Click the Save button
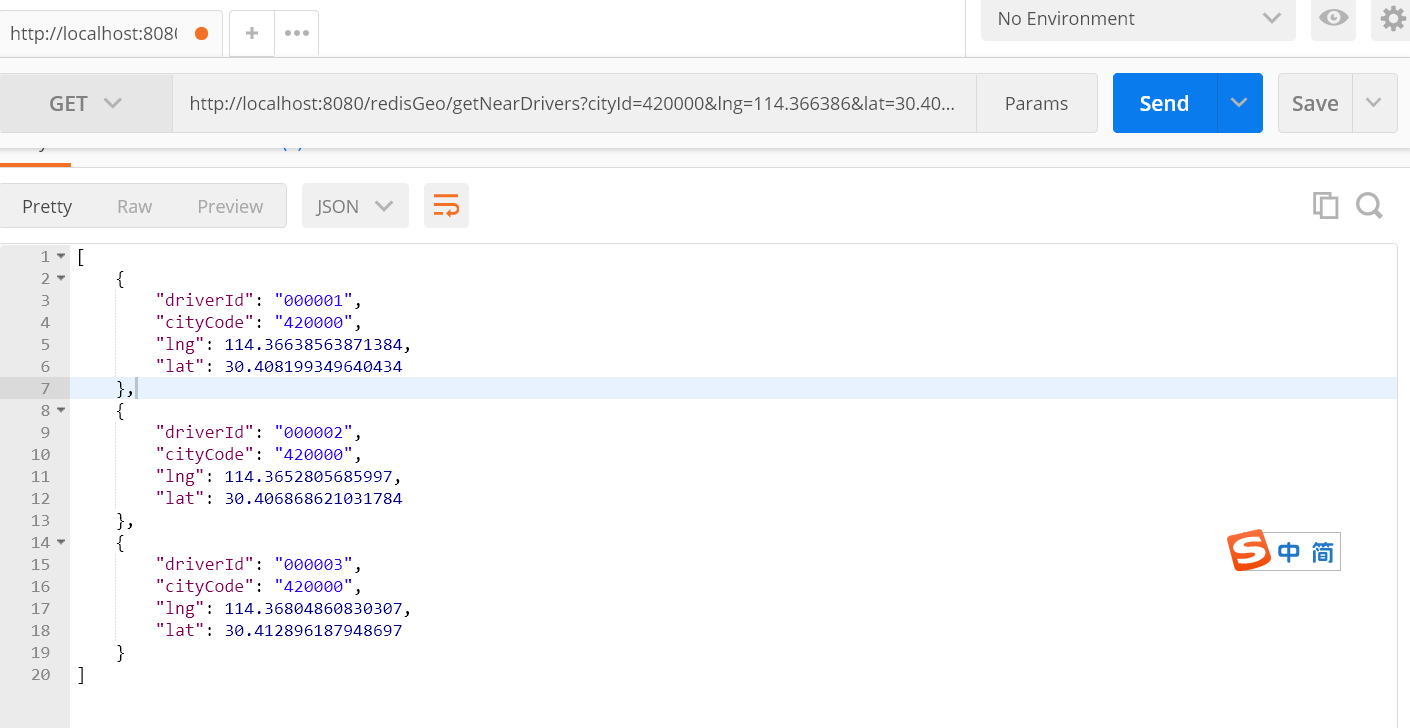This screenshot has height=728, width=1410. (x=1315, y=103)
